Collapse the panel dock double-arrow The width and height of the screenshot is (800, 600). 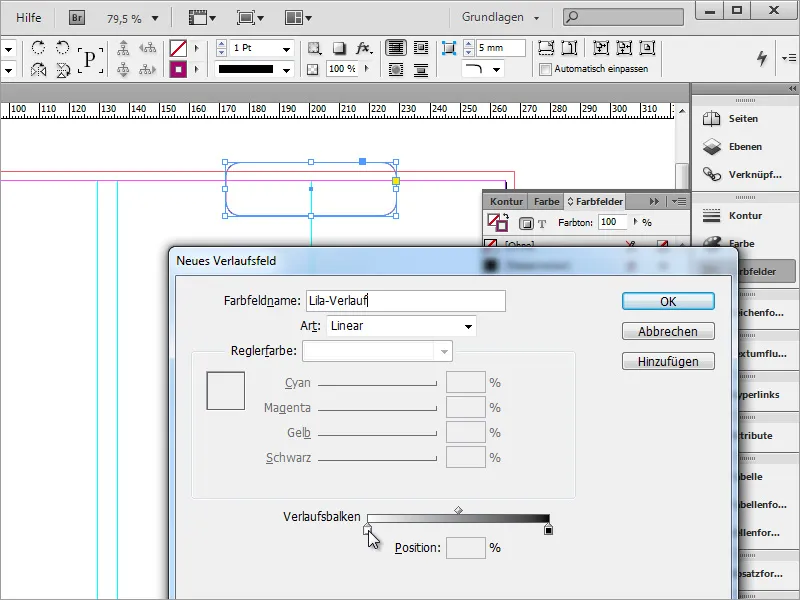tap(792, 89)
